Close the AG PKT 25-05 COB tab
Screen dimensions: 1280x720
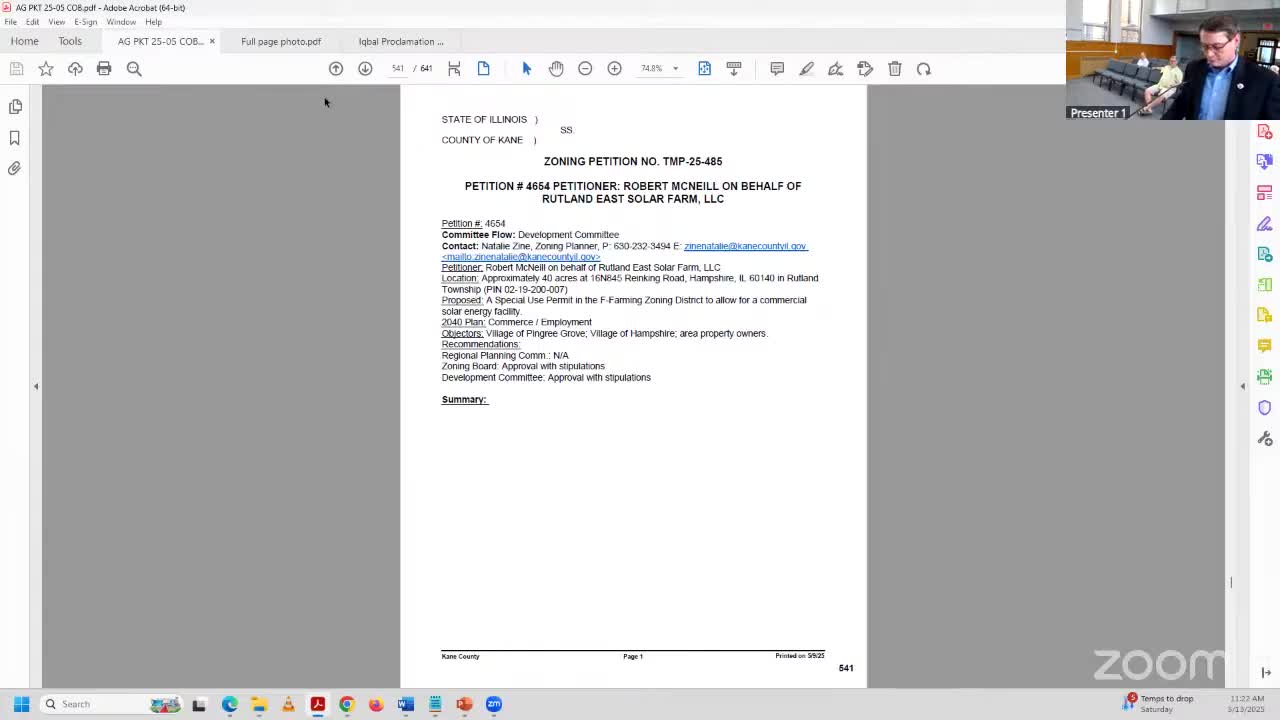point(212,41)
